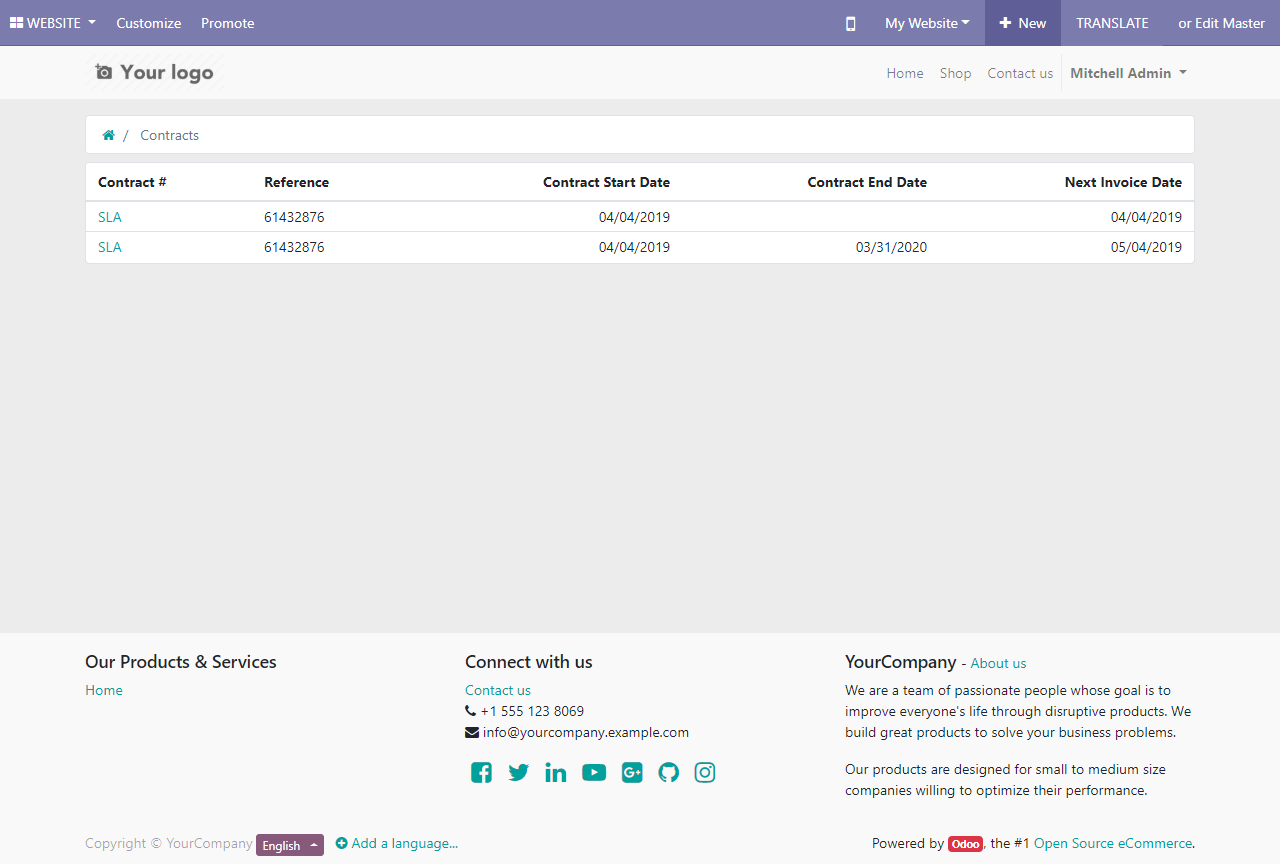Open the first SLA contract
The height and width of the screenshot is (864, 1280).
109,216
